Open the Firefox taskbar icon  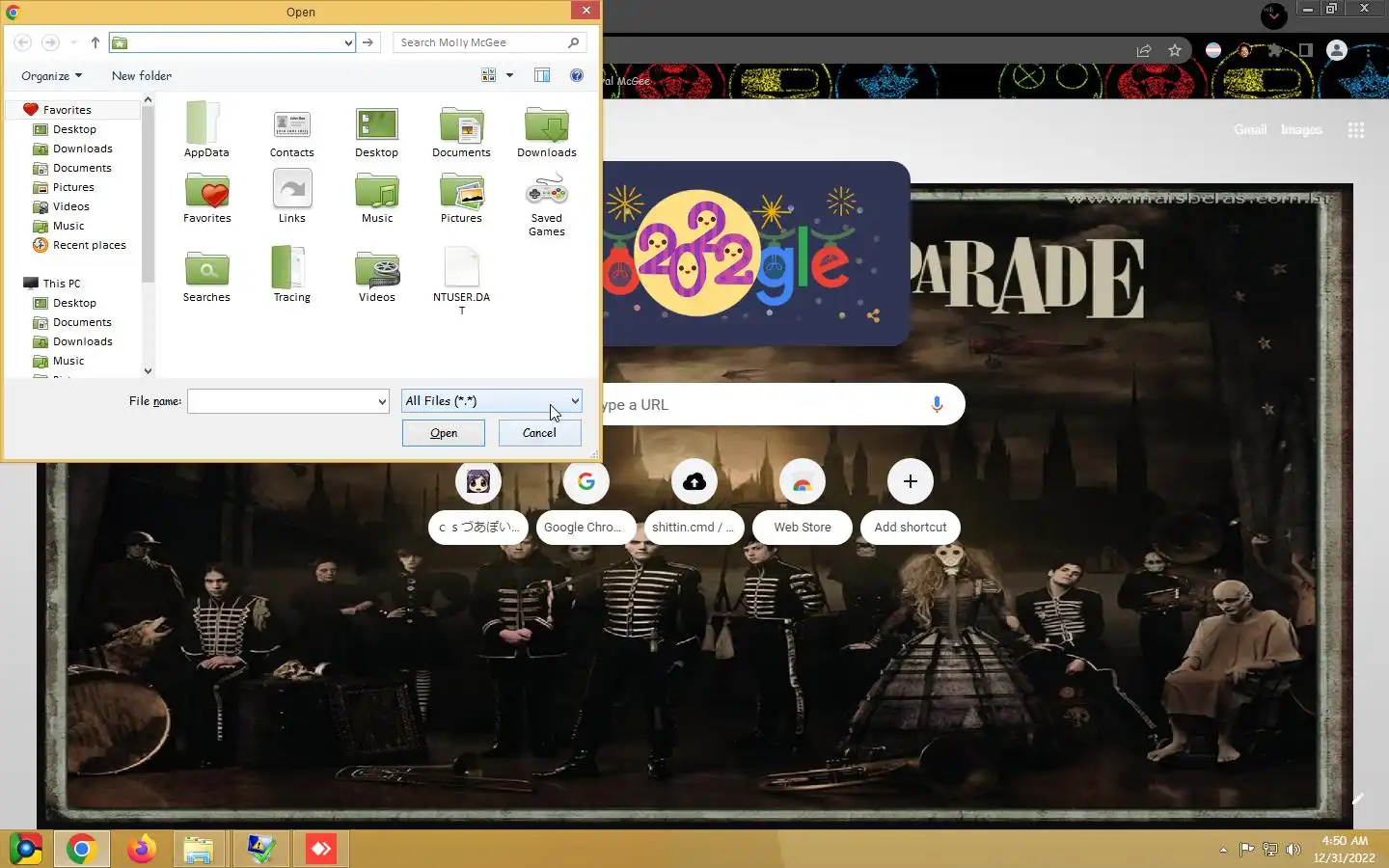point(142,849)
